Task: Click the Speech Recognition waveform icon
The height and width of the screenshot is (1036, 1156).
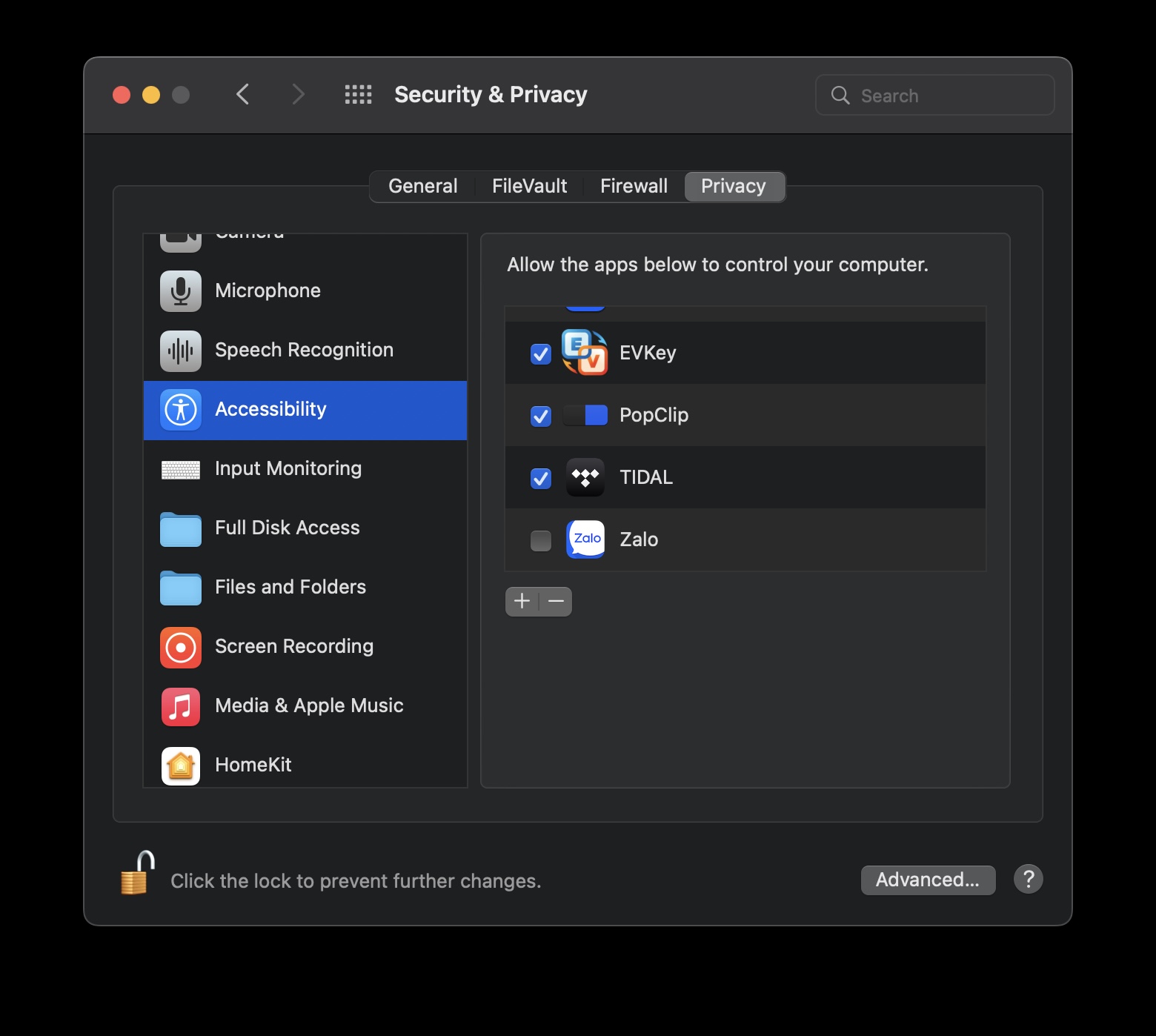Action: pyautogui.click(x=181, y=351)
